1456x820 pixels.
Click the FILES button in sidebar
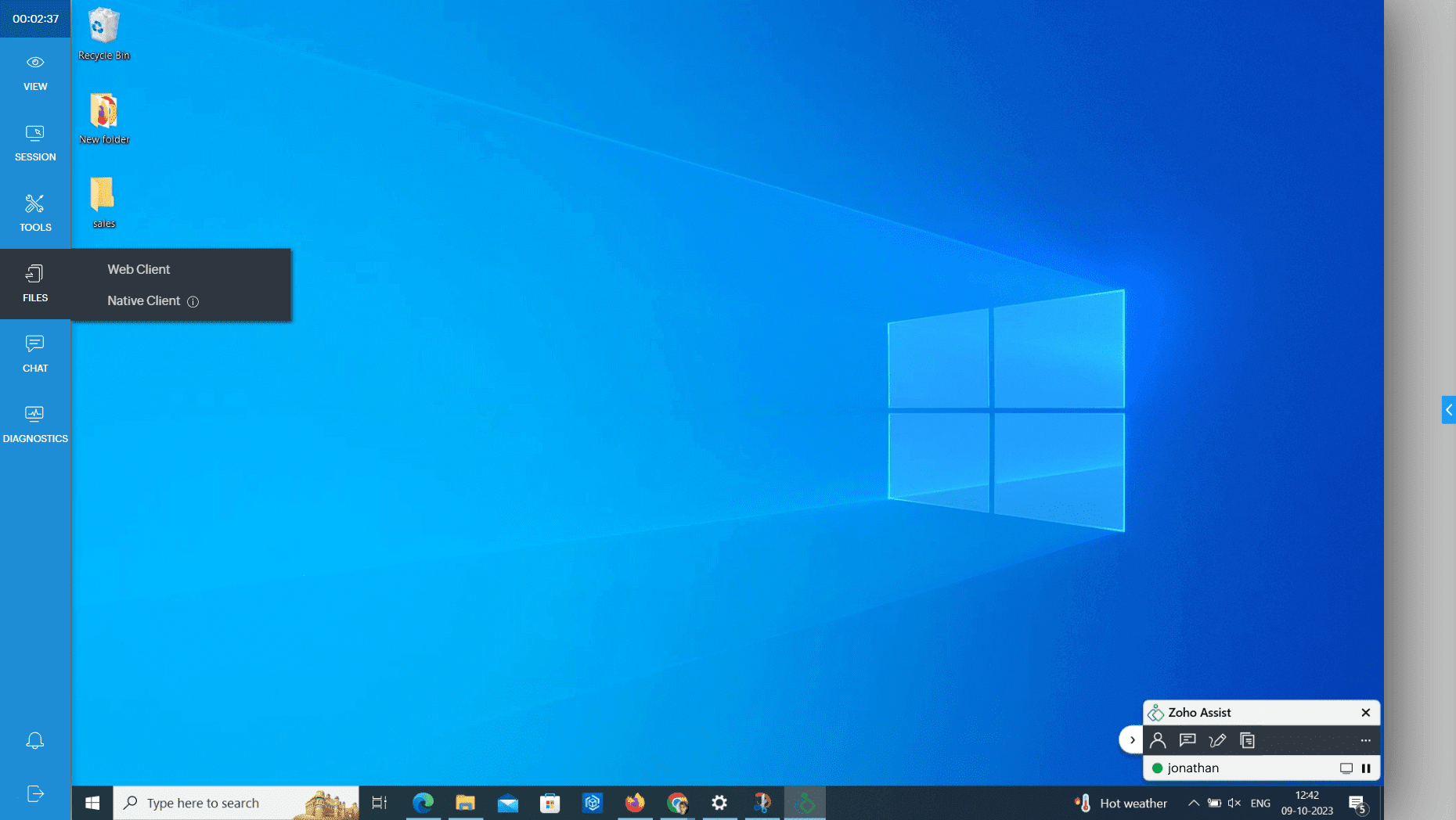[x=35, y=284]
